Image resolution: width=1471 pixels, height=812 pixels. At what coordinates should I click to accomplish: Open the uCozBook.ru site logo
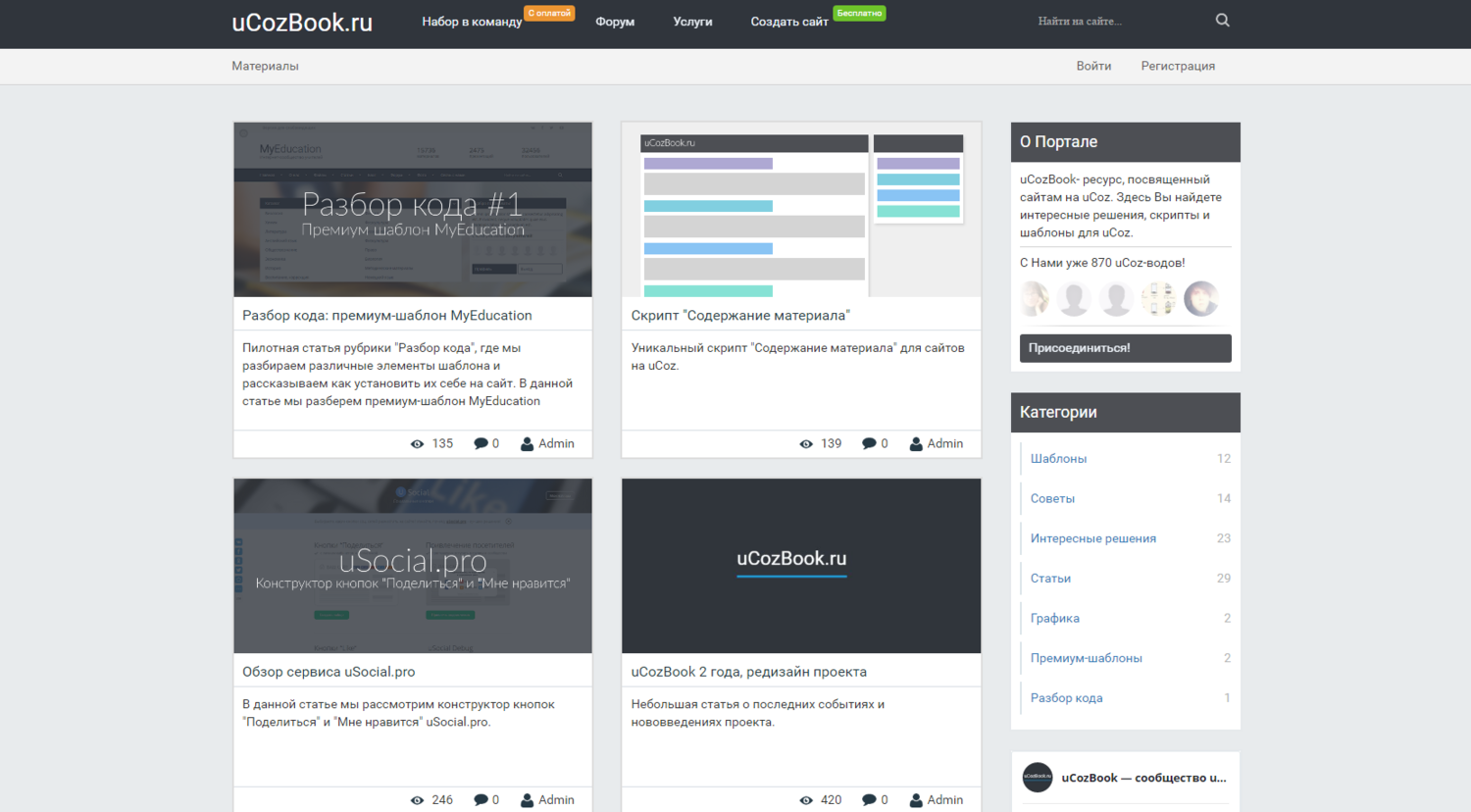[x=302, y=23]
